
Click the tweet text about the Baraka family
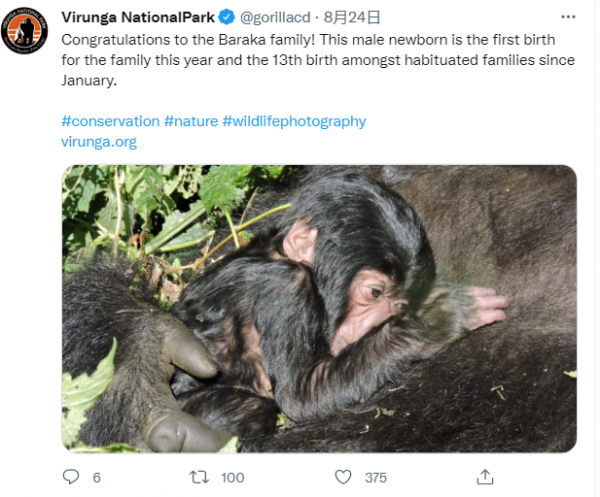300,60
